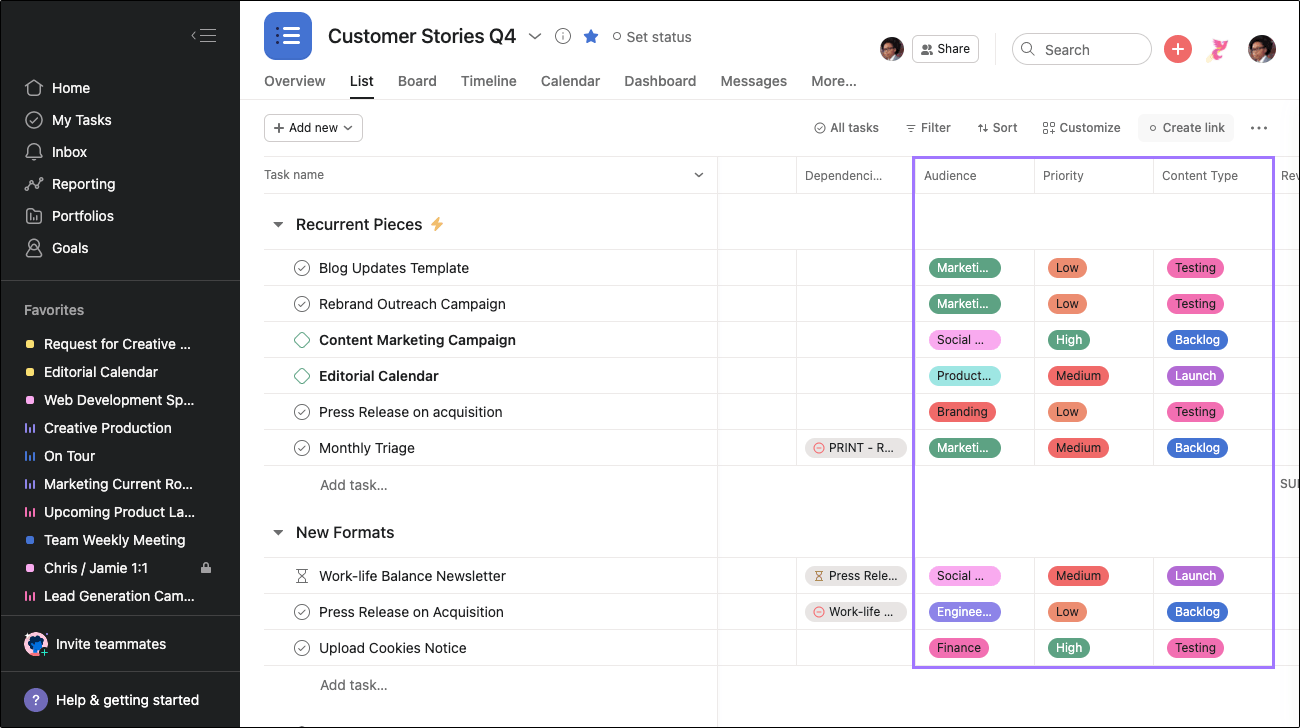Click the Create link button

click(x=1186, y=128)
